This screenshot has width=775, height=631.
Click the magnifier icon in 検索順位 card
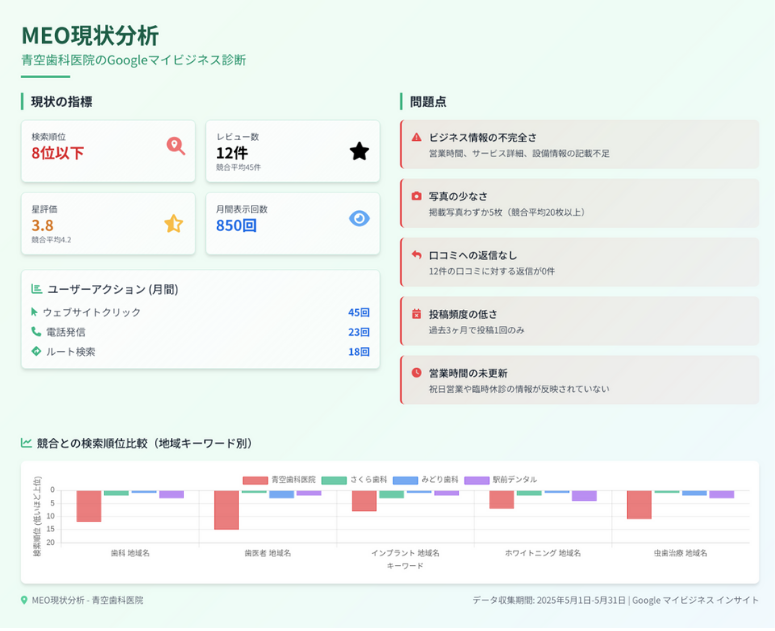(x=175, y=146)
